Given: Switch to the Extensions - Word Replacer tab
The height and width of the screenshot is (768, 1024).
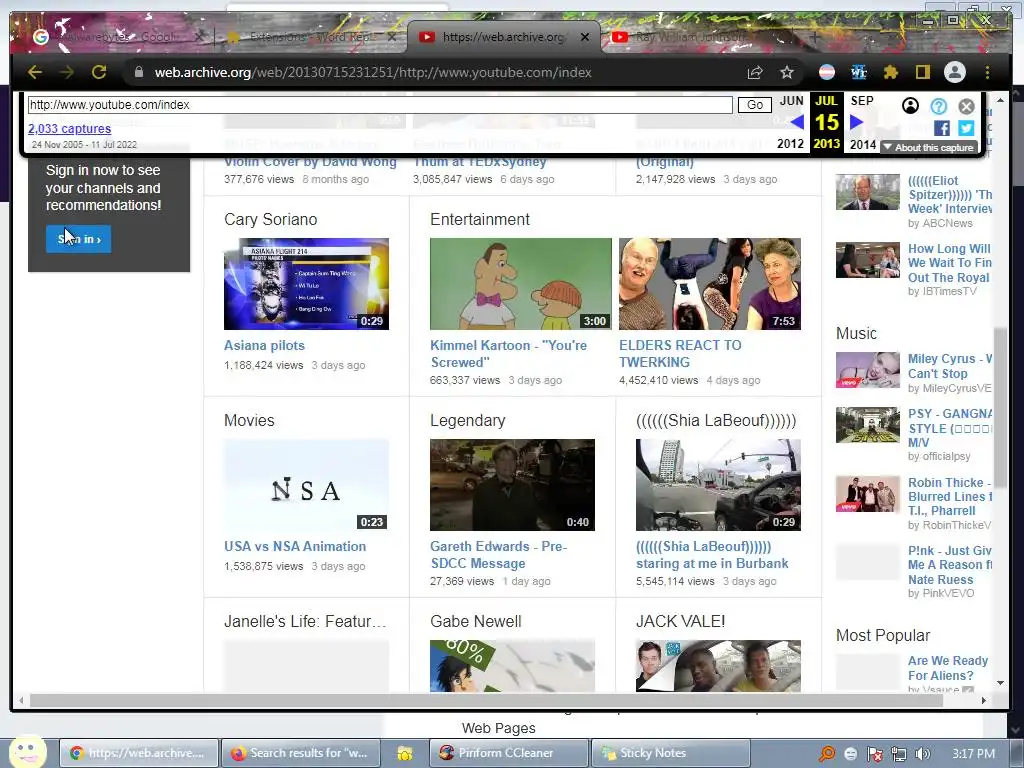Looking at the screenshot, I should 310,37.
